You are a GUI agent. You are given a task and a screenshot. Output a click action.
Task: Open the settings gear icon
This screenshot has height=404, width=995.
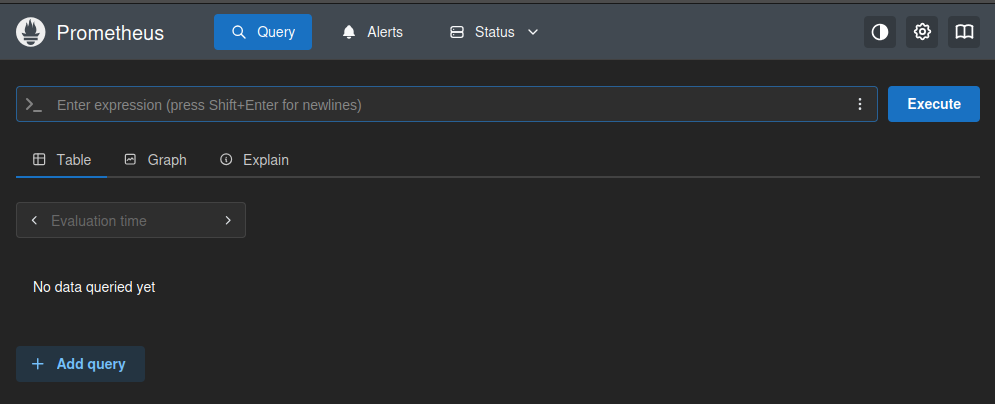[922, 32]
